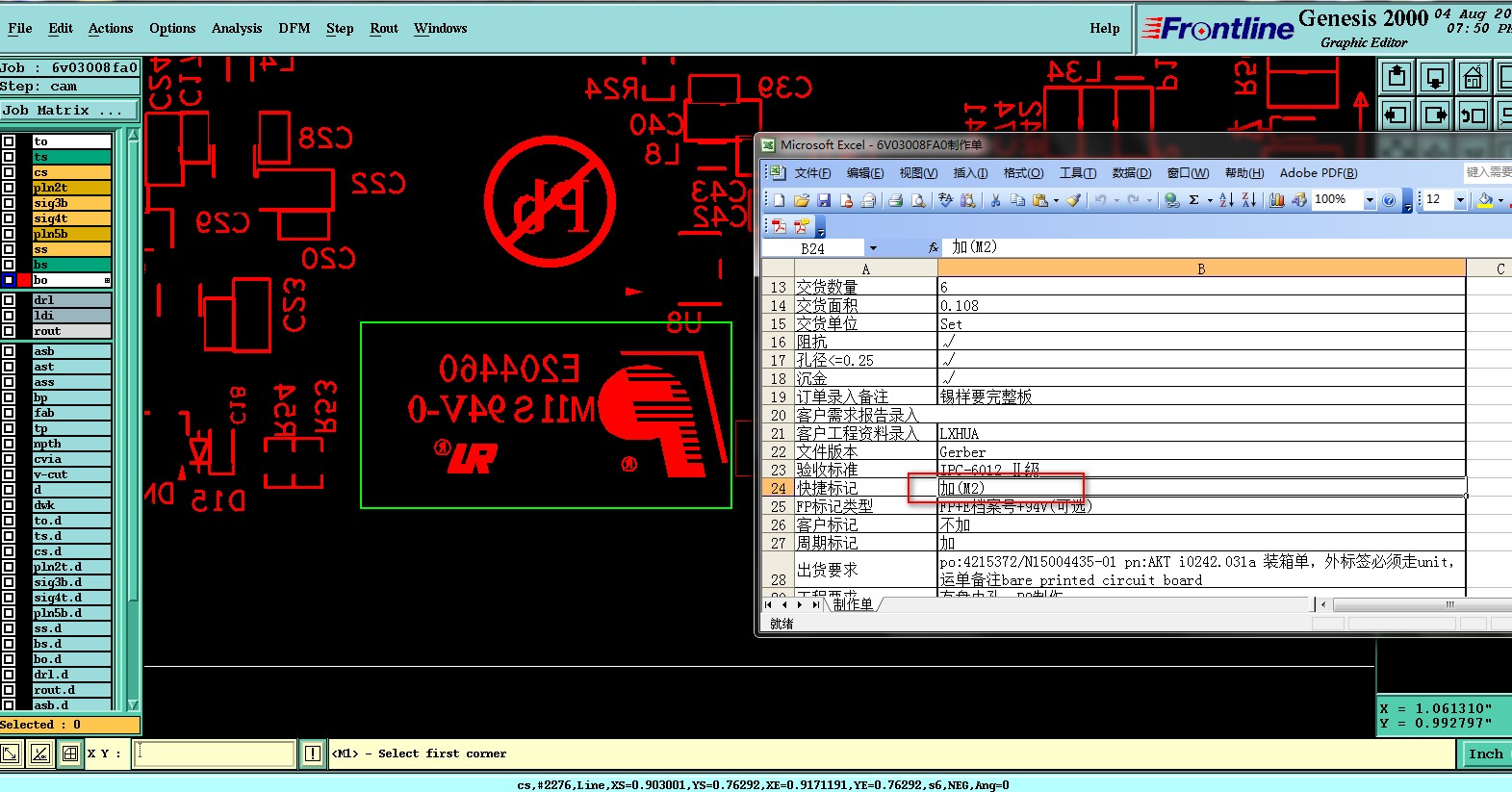
Task: Click the Fill Color paint bucket icon
Action: pos(1485,200)
